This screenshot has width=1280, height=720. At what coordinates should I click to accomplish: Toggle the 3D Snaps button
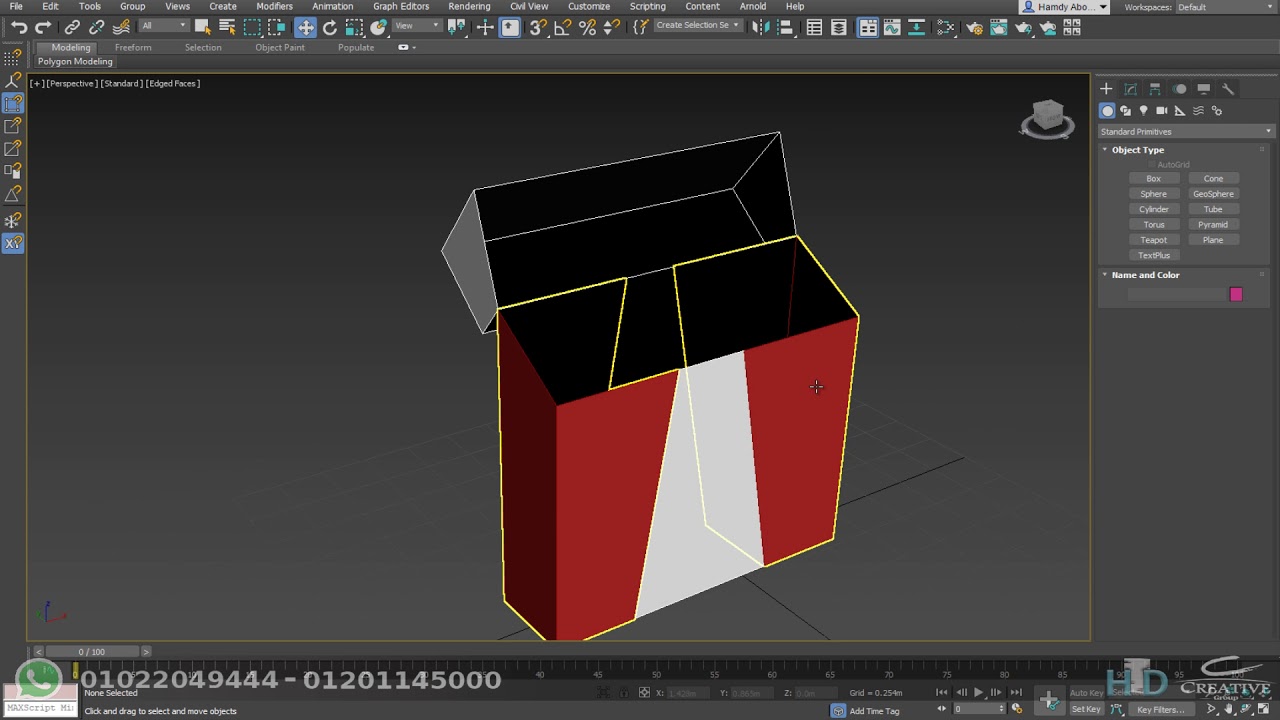[x=538, y=28]
